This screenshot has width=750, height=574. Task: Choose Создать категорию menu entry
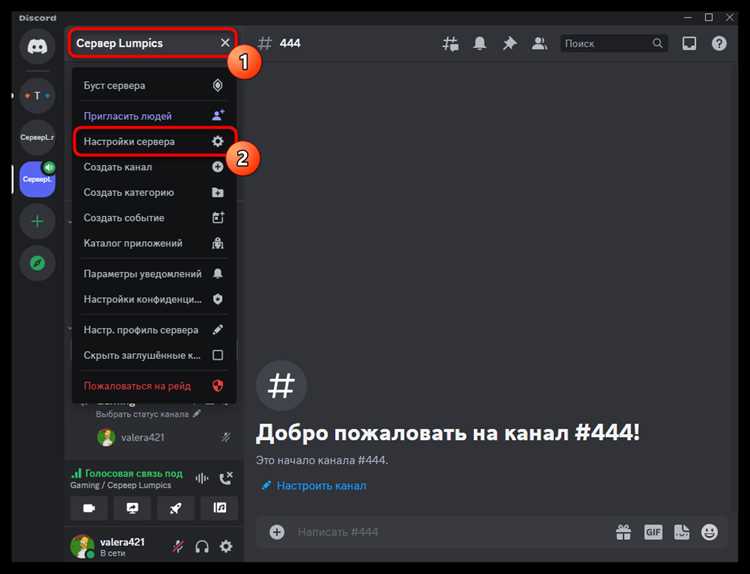pyautogui.click(x=154, y=192)
